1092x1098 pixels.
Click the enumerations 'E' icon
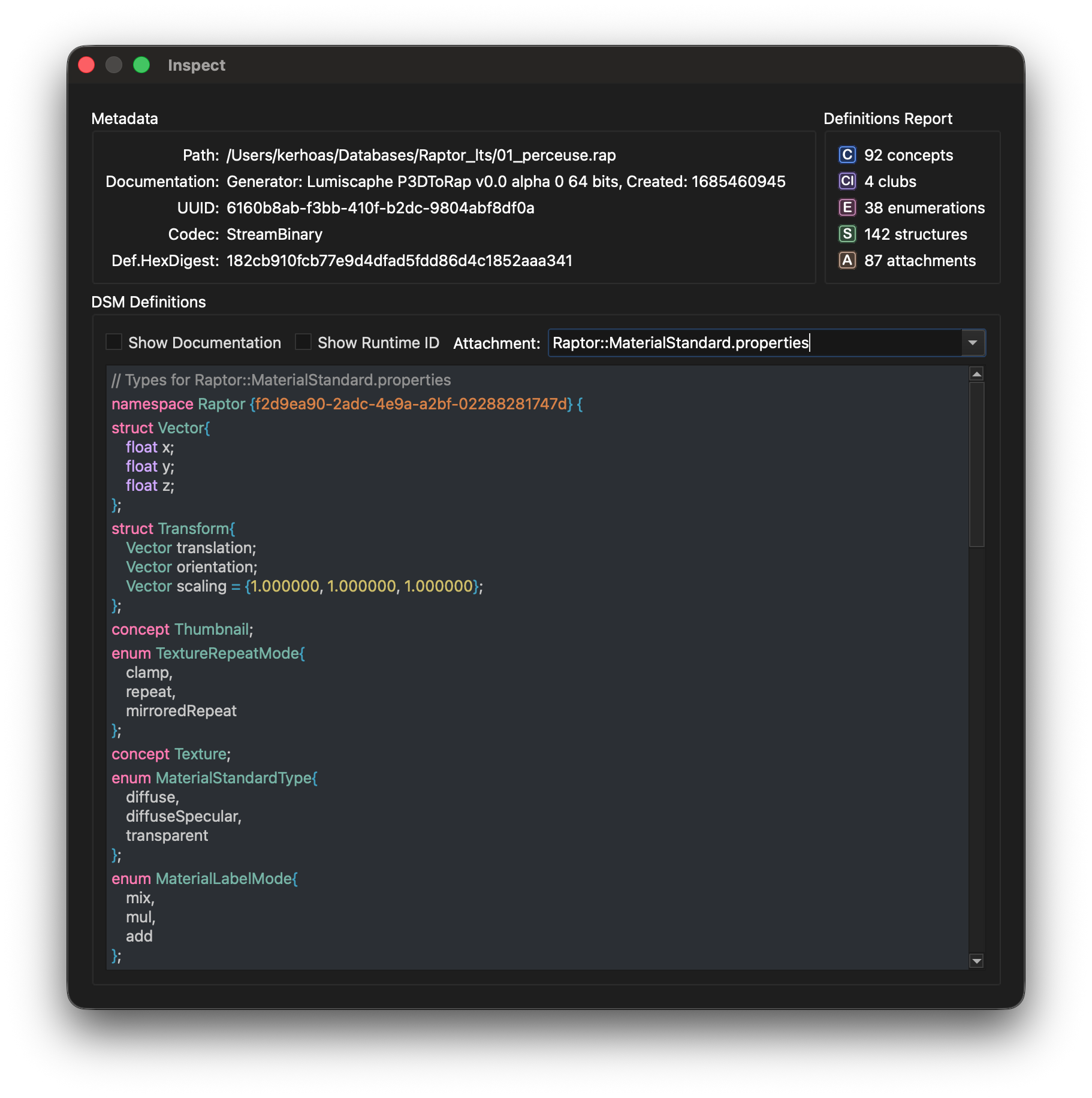click(x=847, y=208)
